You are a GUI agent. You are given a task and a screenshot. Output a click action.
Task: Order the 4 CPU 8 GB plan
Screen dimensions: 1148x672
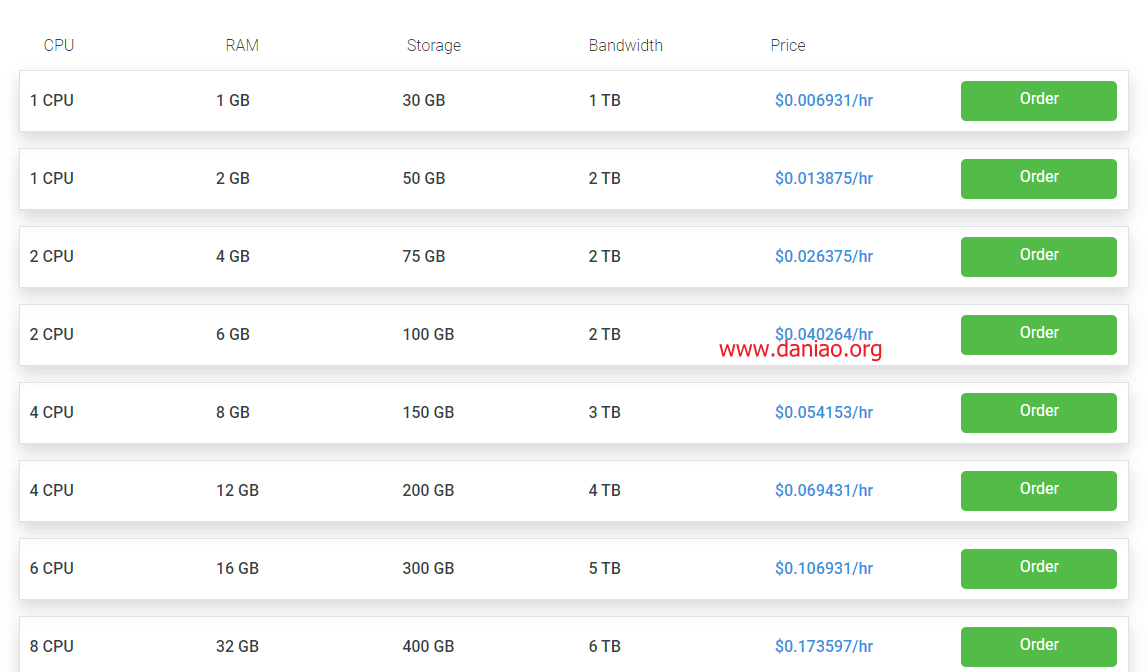(1038, 412)
